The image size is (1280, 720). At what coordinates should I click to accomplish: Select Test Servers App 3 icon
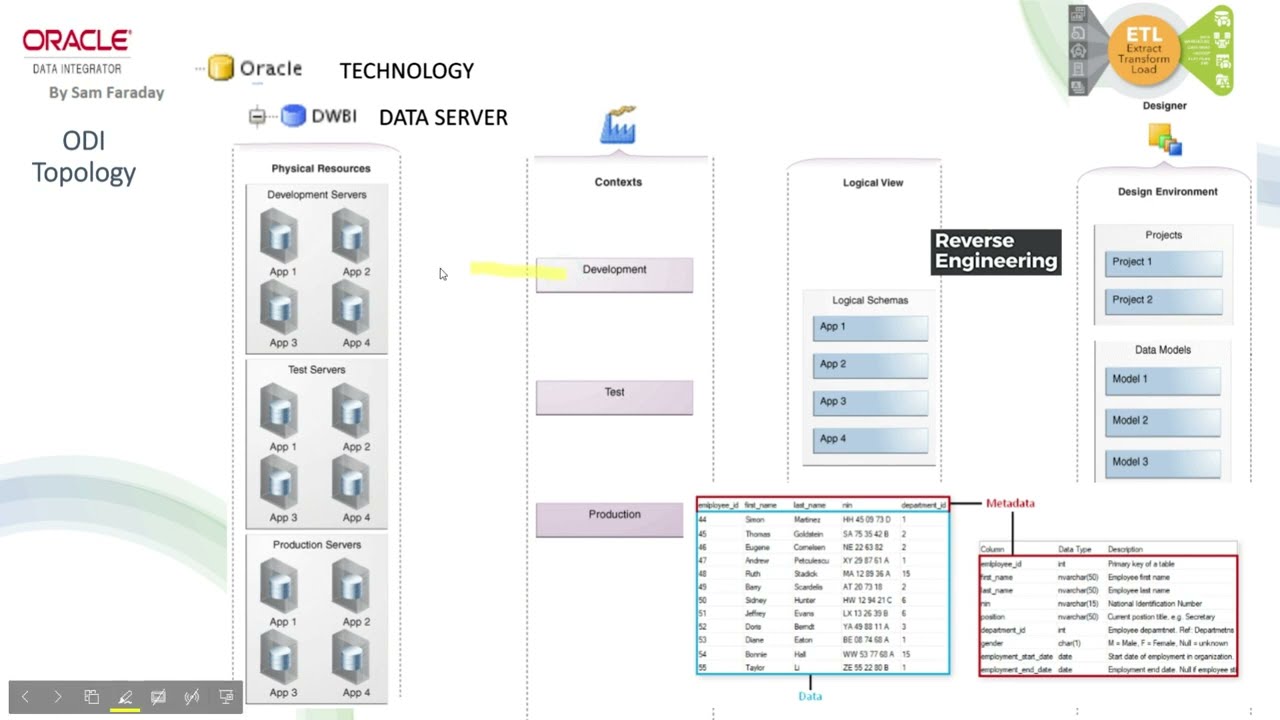[279, 483]
